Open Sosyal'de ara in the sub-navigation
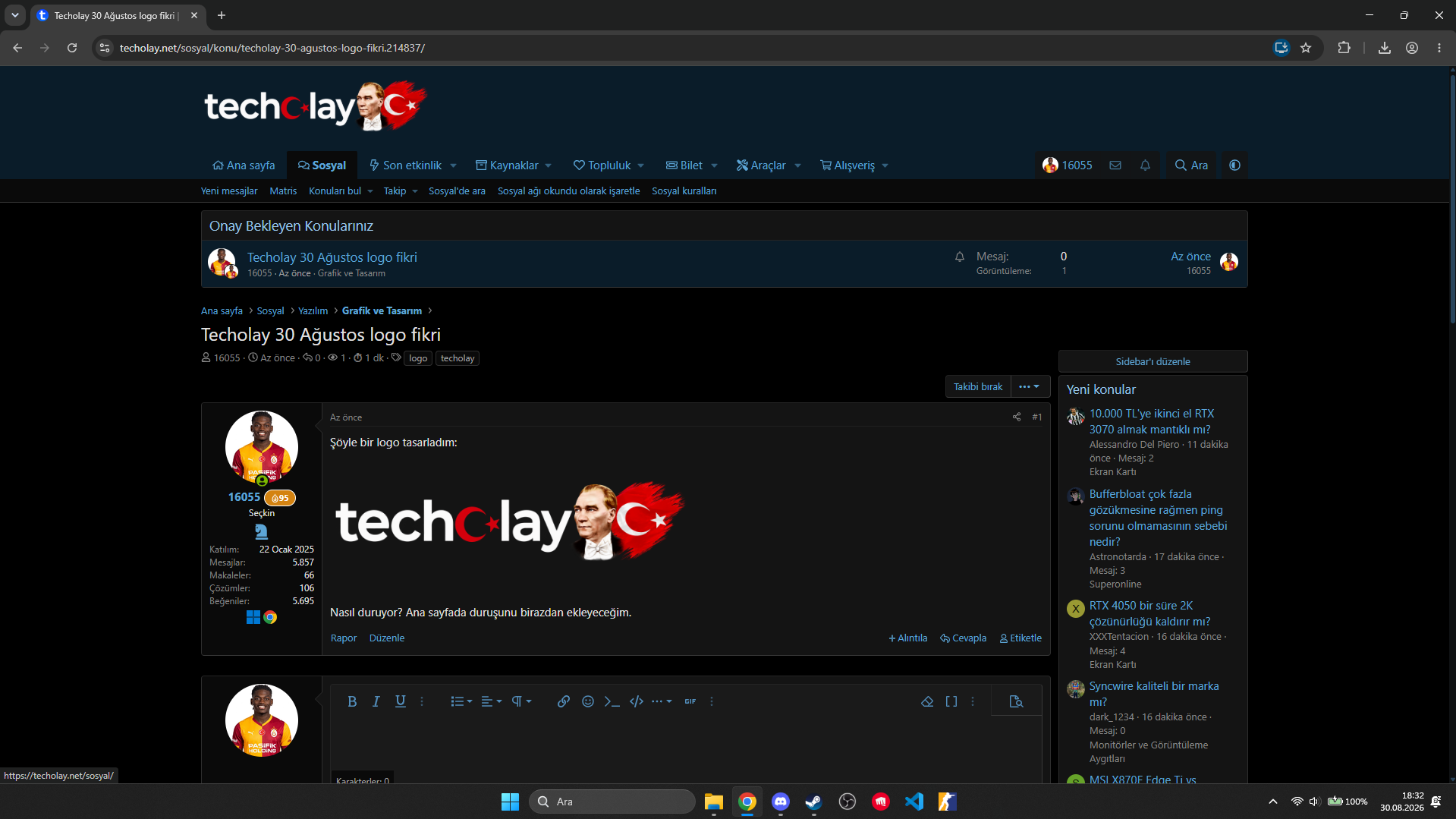The width and height of the screenshot is (1456, 819). (x=457, y=191)
